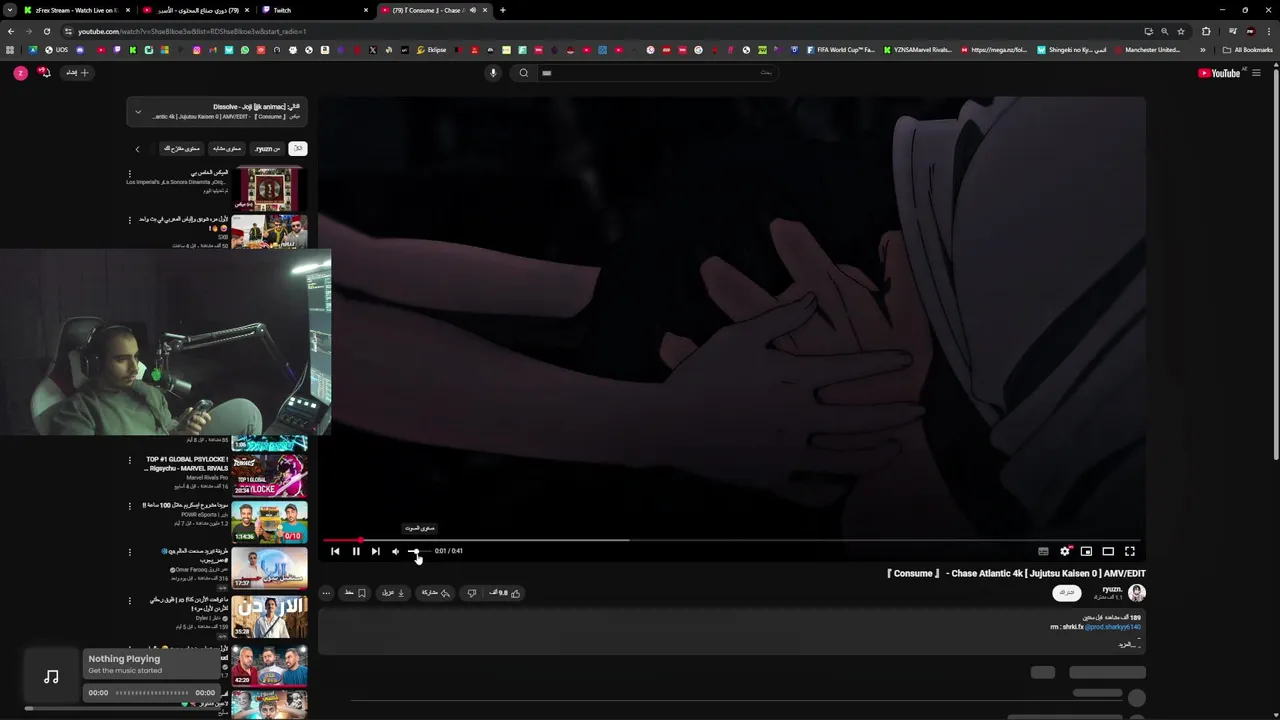Skip to the next video in player
Image resolution: width=1280 pixels, height=720 pixels.
click(x=375, y=551)
